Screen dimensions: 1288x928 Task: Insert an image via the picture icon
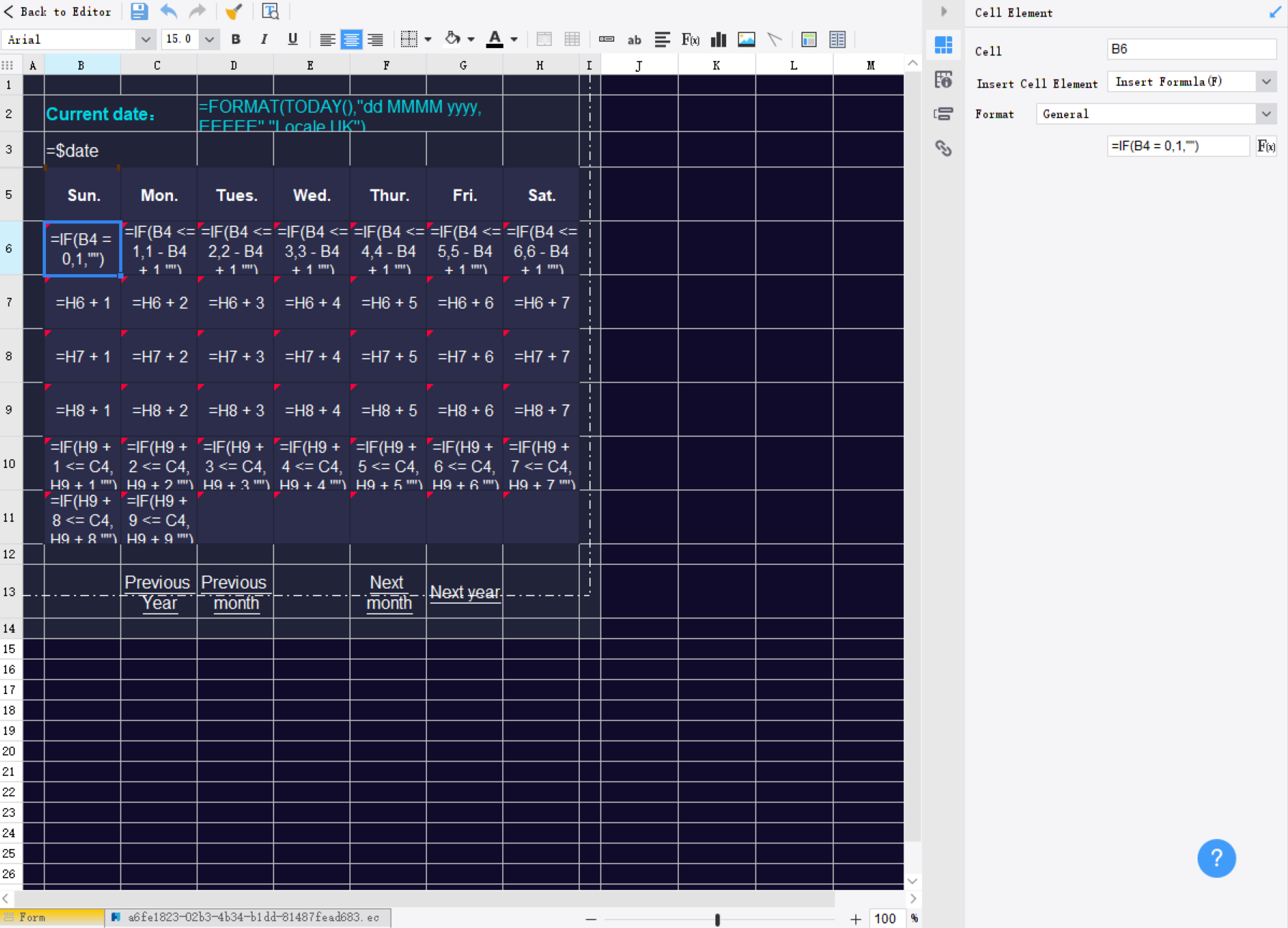coord(747,39)
